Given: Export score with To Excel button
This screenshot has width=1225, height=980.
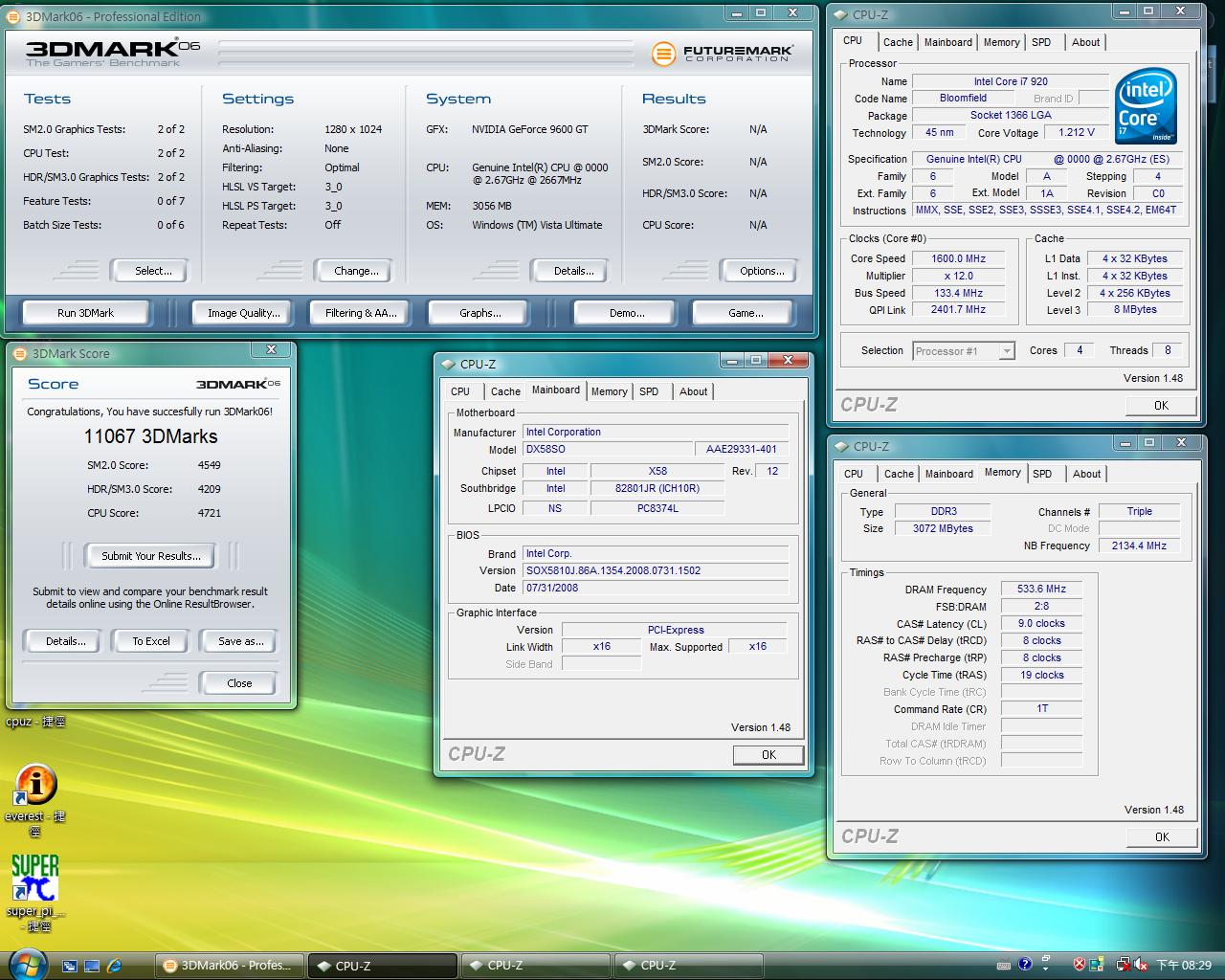Looking at the screenshot, I should click(151, 641).
